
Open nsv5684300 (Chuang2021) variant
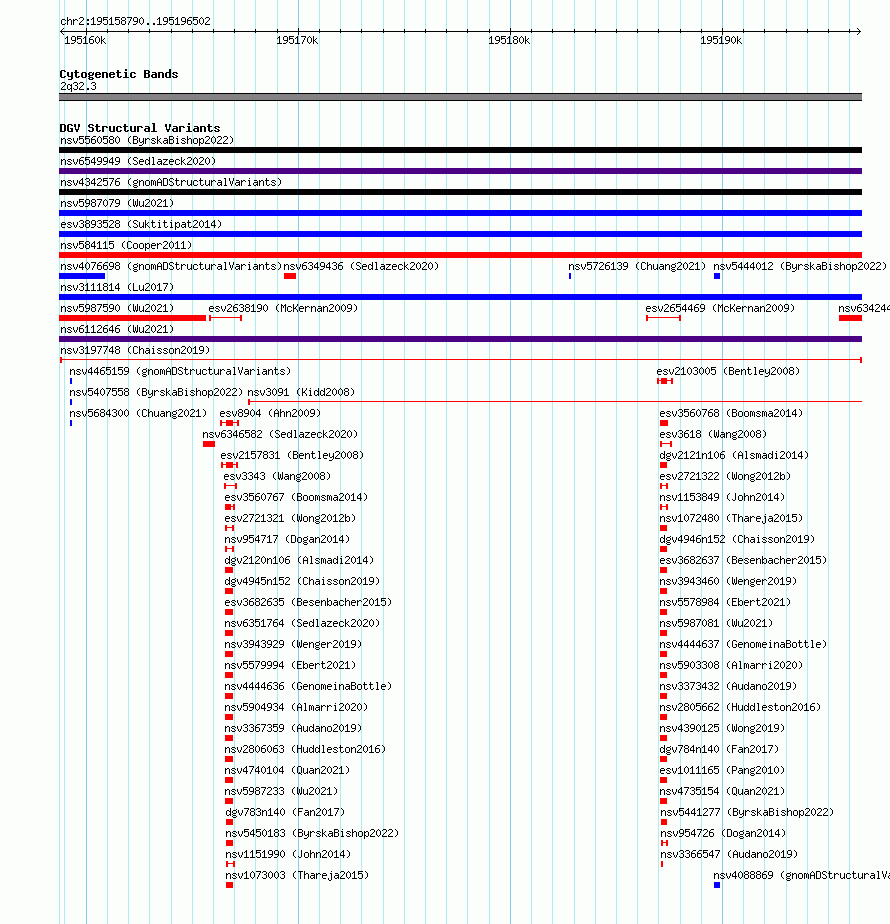[x=139, y=414]
